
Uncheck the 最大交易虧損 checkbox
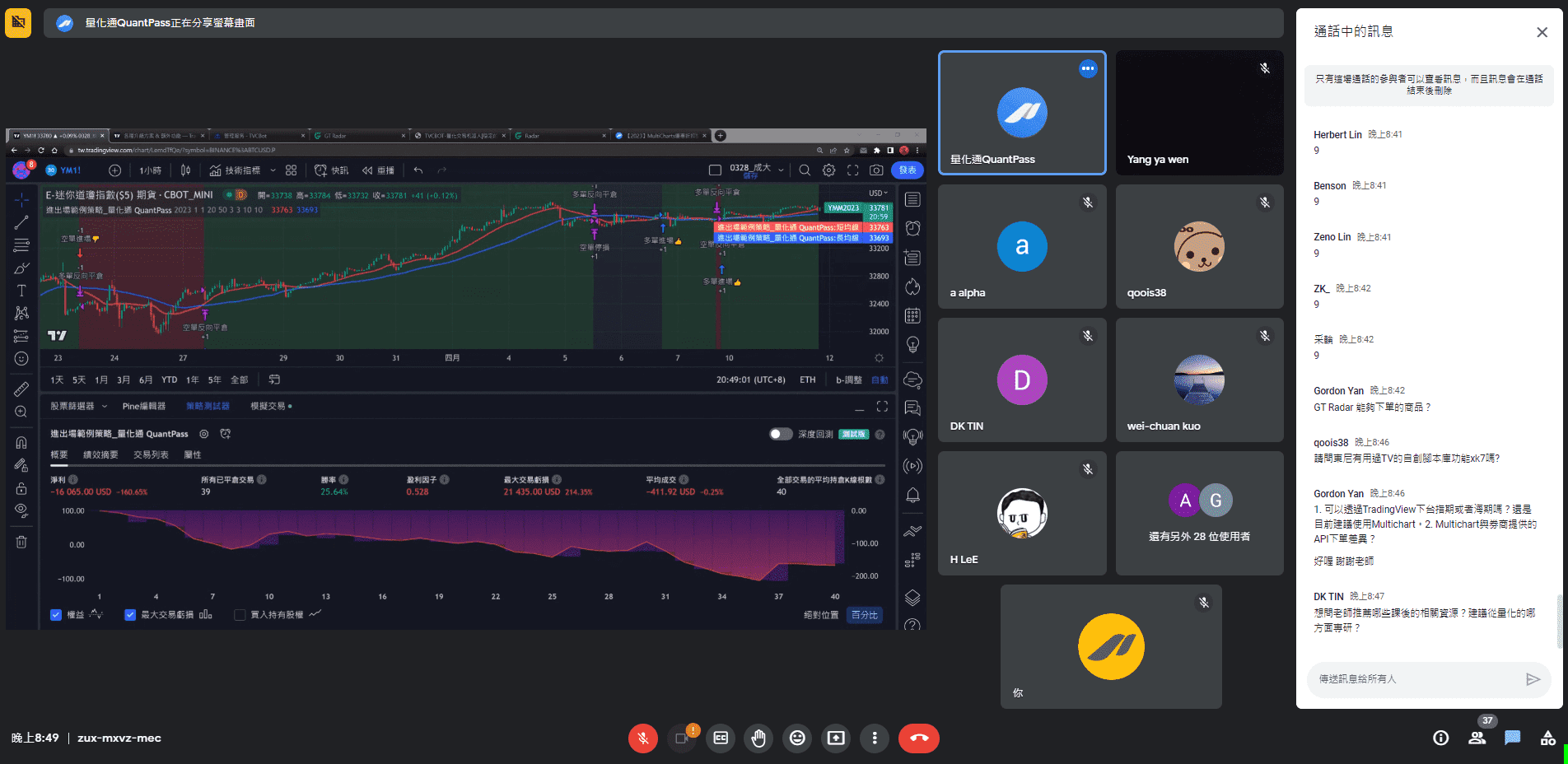(130, 614)
